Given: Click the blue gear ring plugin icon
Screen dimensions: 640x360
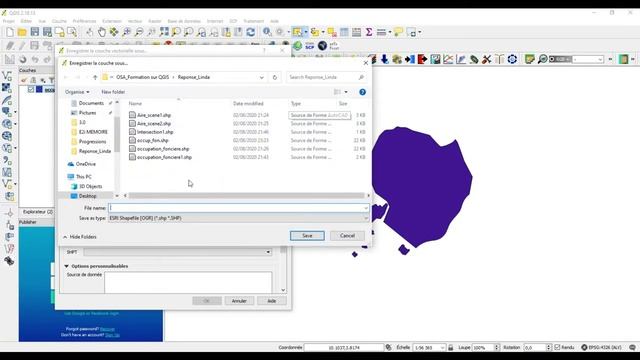Looking at the screenshot, I should click(x=512, y=59).
